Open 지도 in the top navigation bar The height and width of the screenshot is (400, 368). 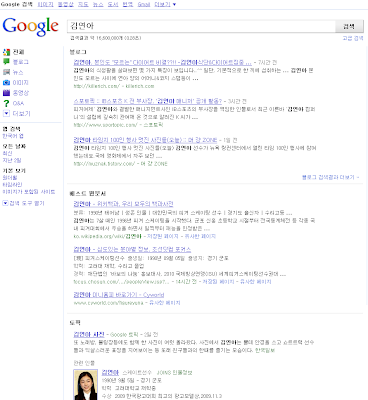tap(83, 4)
